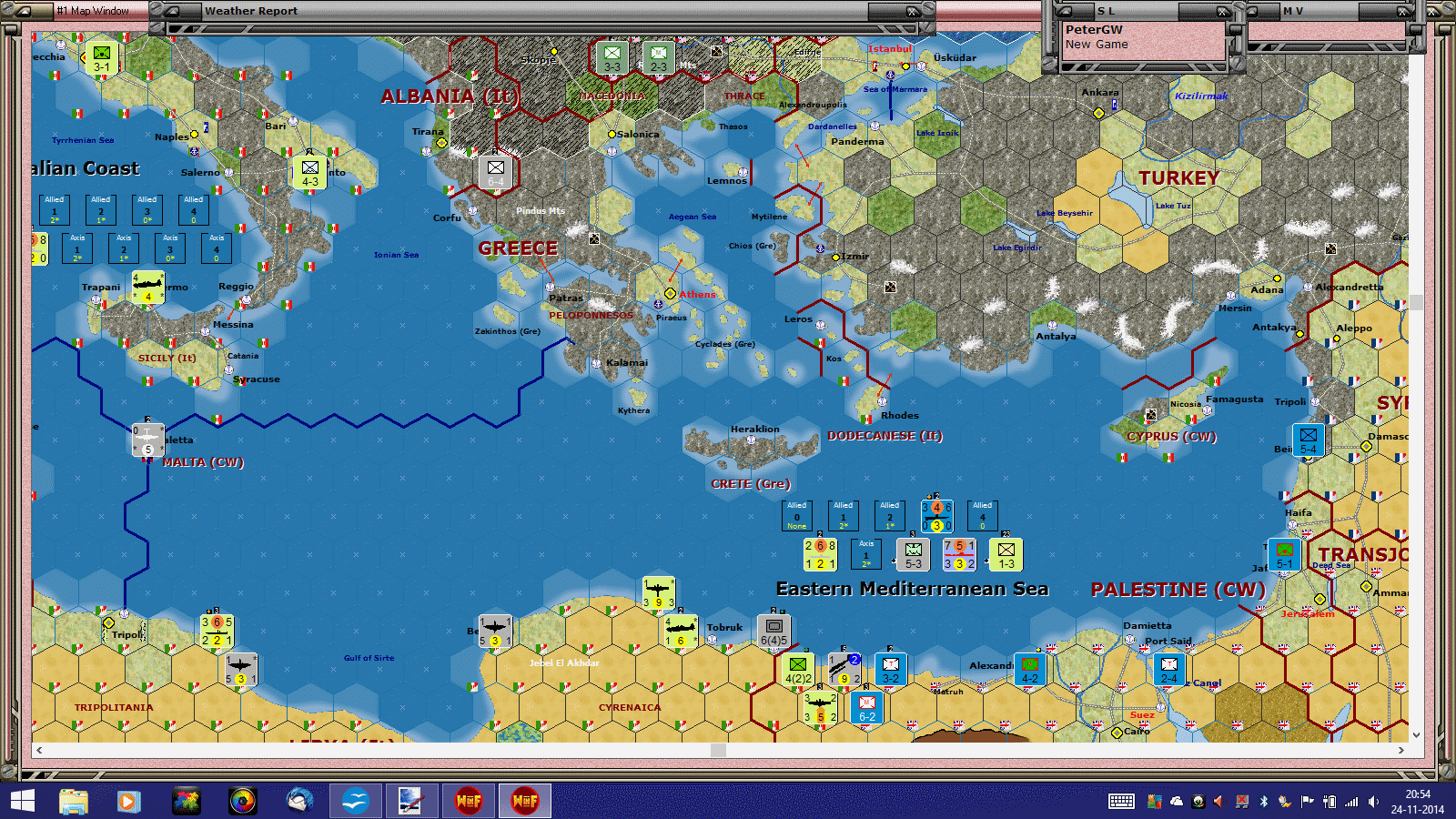Viewport: 1456px width, 819px height.
Task: Select the grey aircraft counter at Benghazi
Action: 495,631
